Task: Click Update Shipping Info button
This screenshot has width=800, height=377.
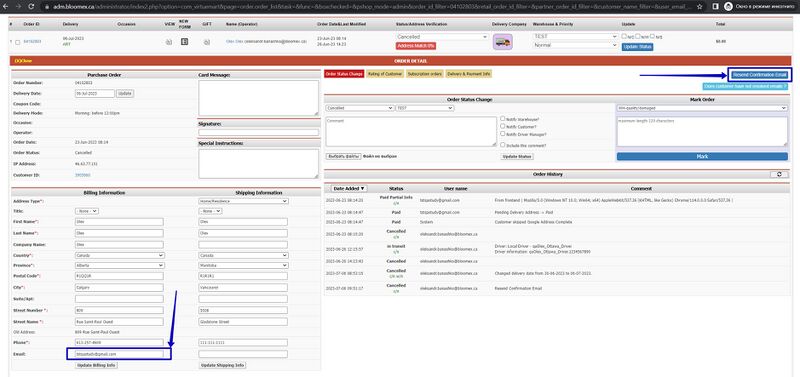Action: pos(222,366)
